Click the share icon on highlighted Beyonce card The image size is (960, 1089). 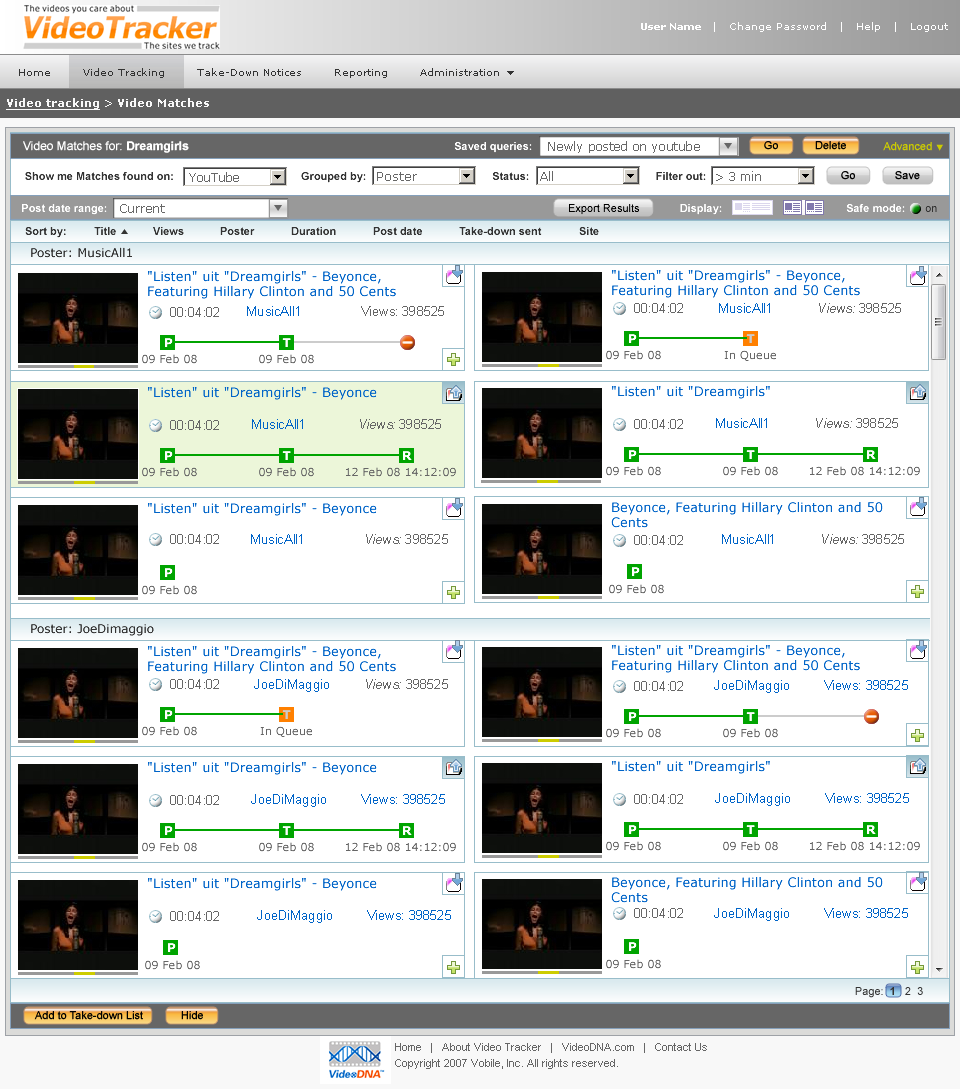454,394
